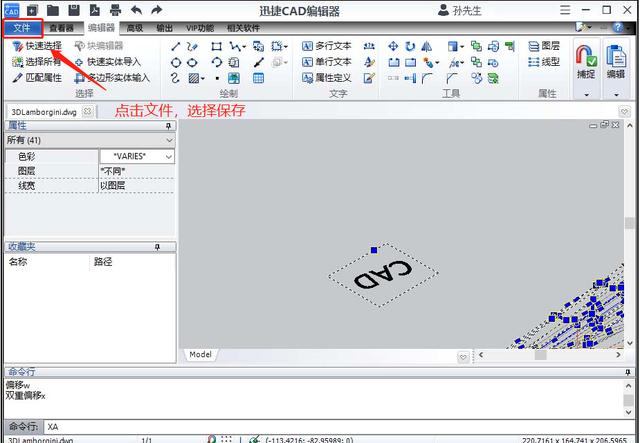Click 多边形实体输入 button
This screenshot has height=443, width=640.
click(x=112, y=78)
